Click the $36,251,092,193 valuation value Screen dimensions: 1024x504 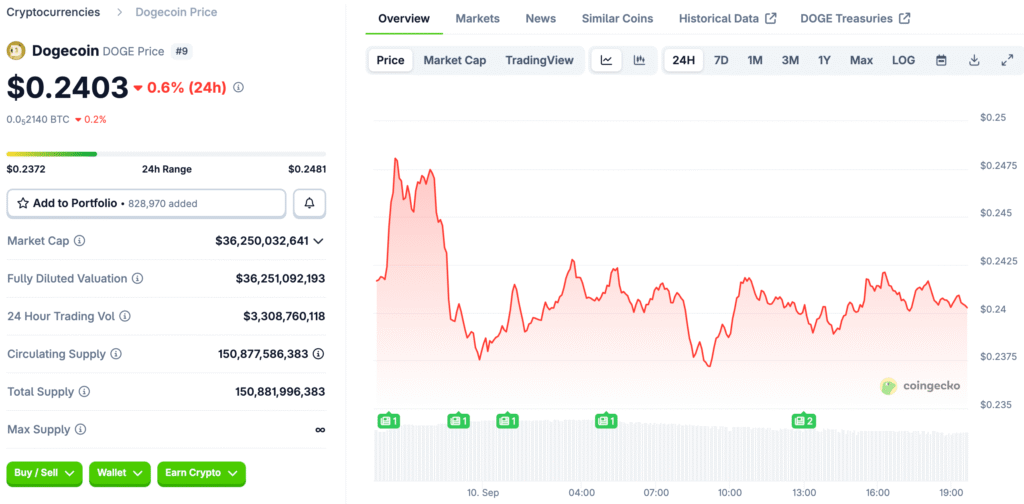(x=281, y=279)
